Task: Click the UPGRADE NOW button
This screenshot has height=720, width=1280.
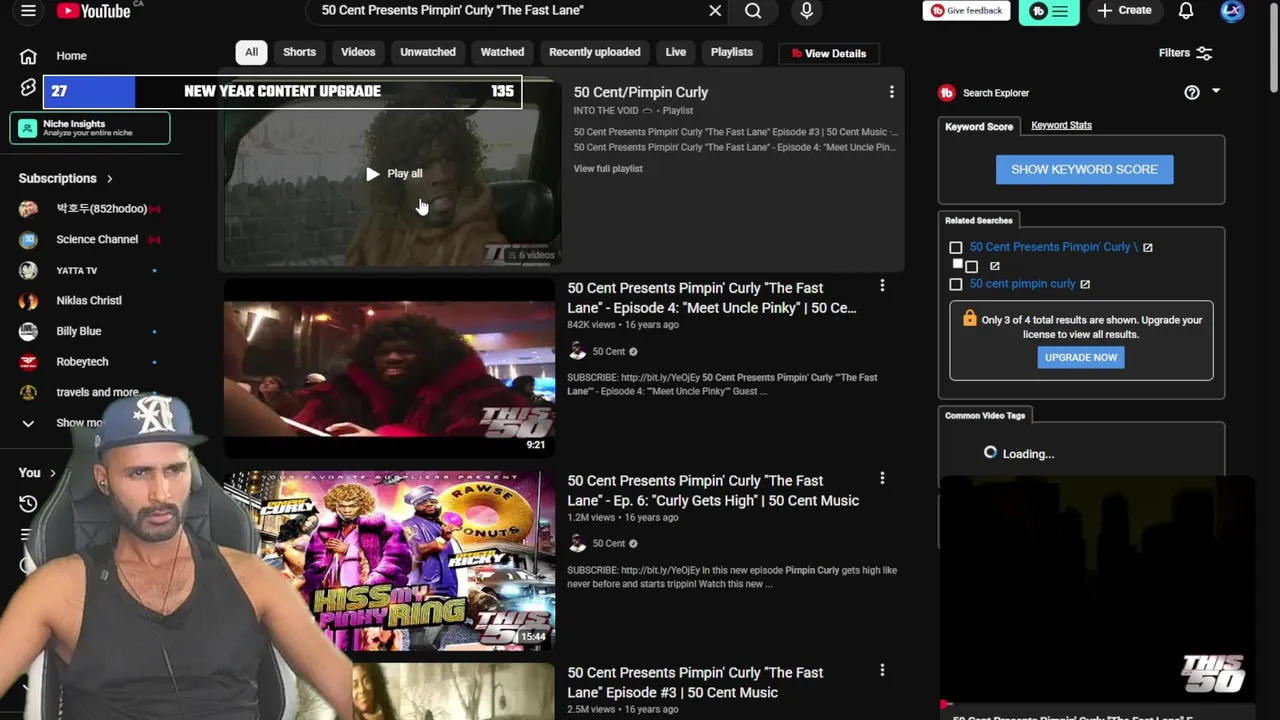Action: tap(1081, 357)
